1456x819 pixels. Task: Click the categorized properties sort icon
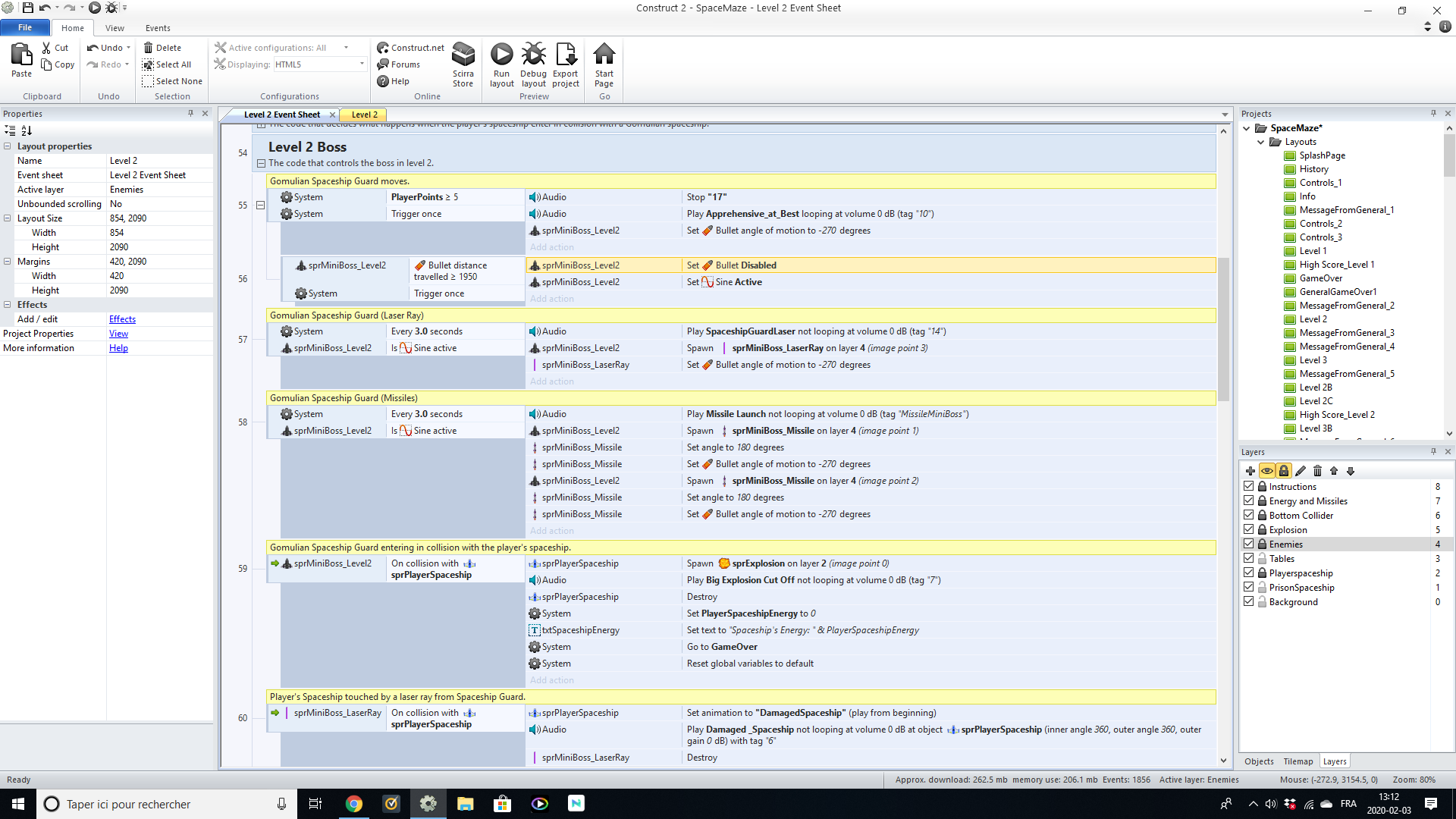tap(10, 130)
